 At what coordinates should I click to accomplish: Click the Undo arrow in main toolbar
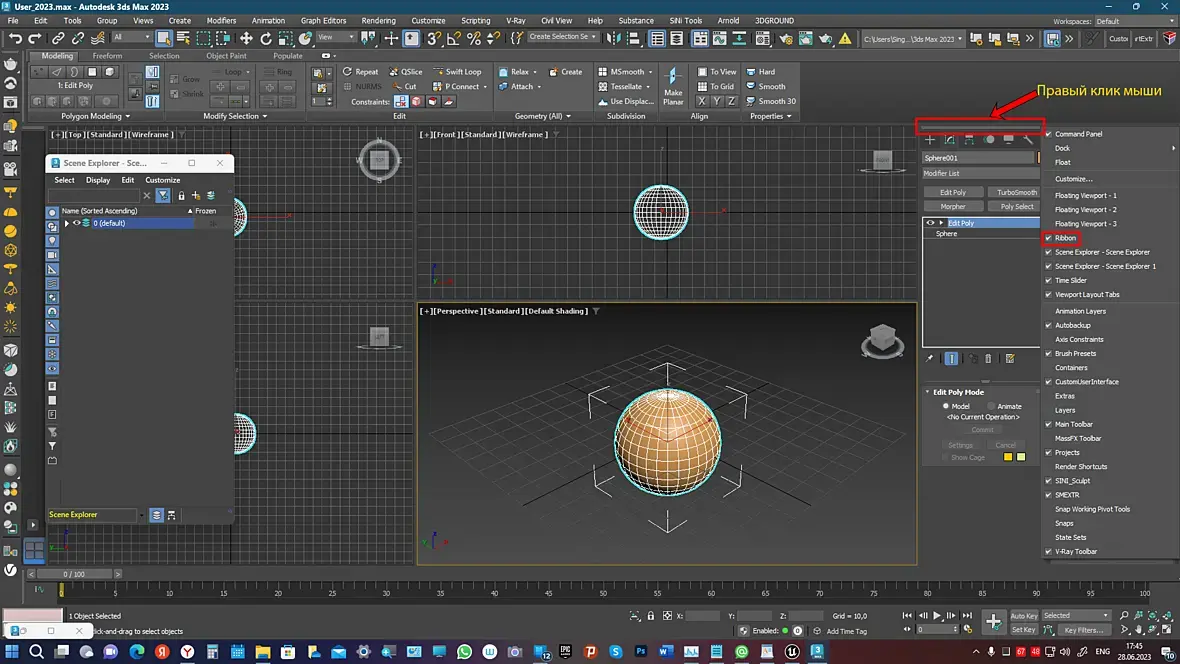click(16, 38)
